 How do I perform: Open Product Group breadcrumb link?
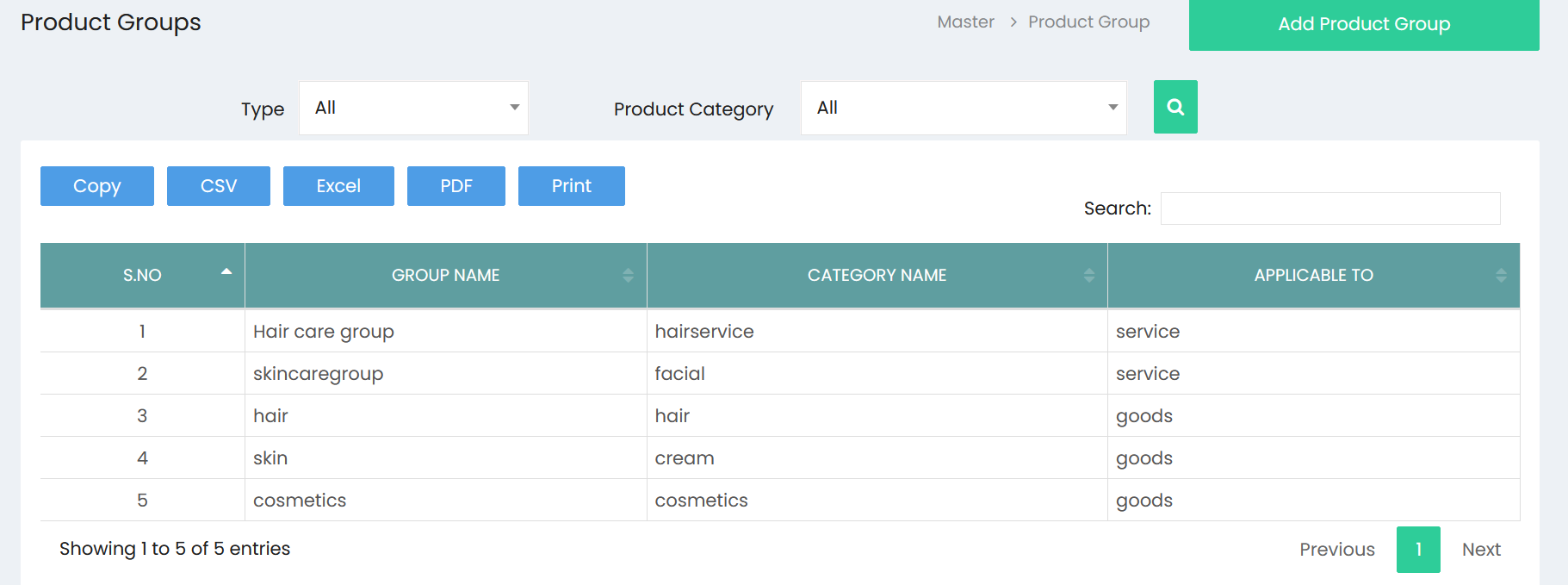pyautogui.click(x=1088, y=22)
